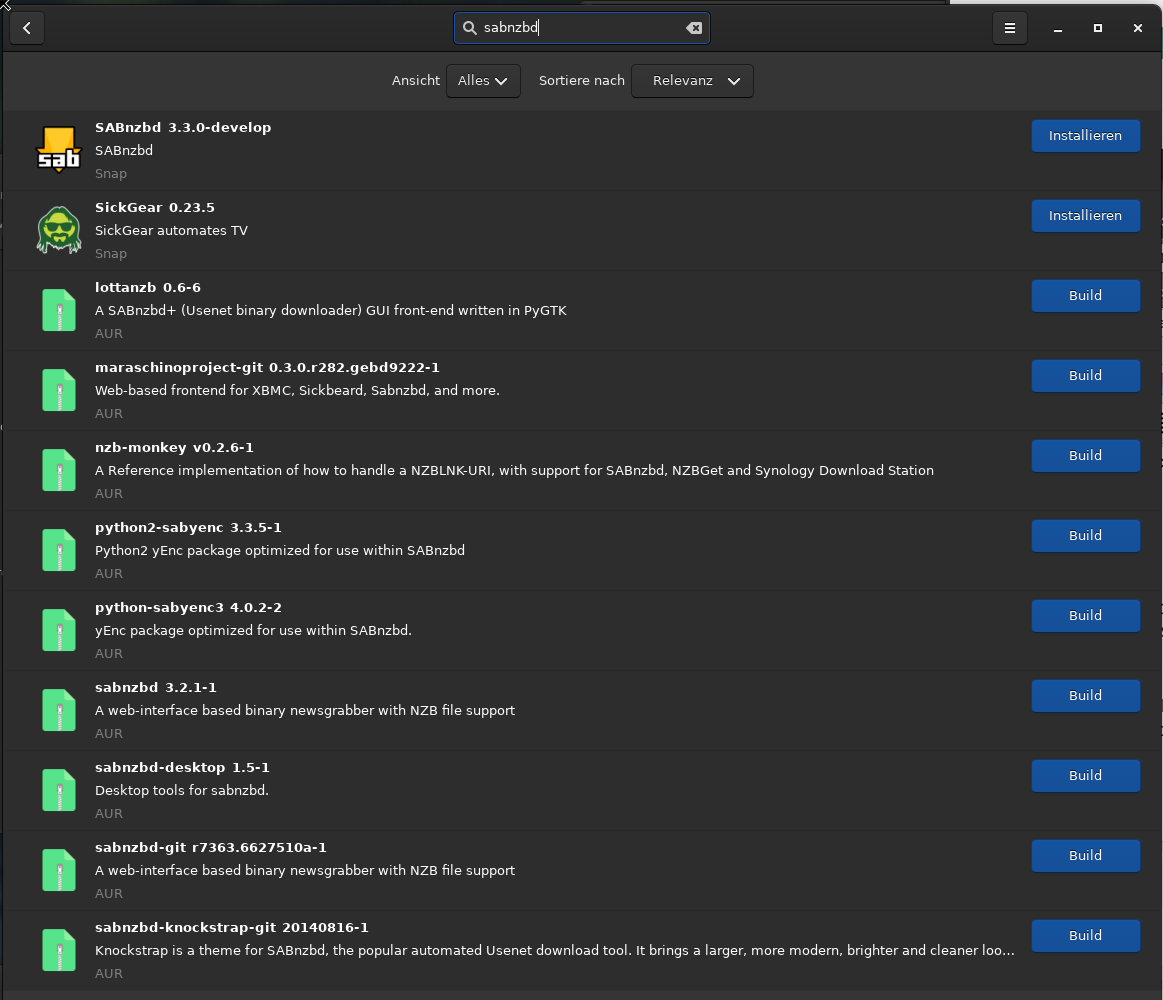Open the sabnzbd-git package entry title

pos(211,848)
